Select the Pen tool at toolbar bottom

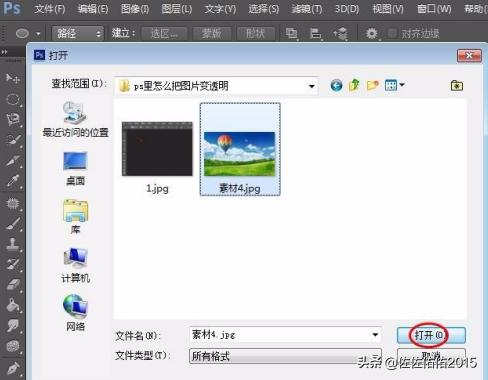click(x=13, y=368)
